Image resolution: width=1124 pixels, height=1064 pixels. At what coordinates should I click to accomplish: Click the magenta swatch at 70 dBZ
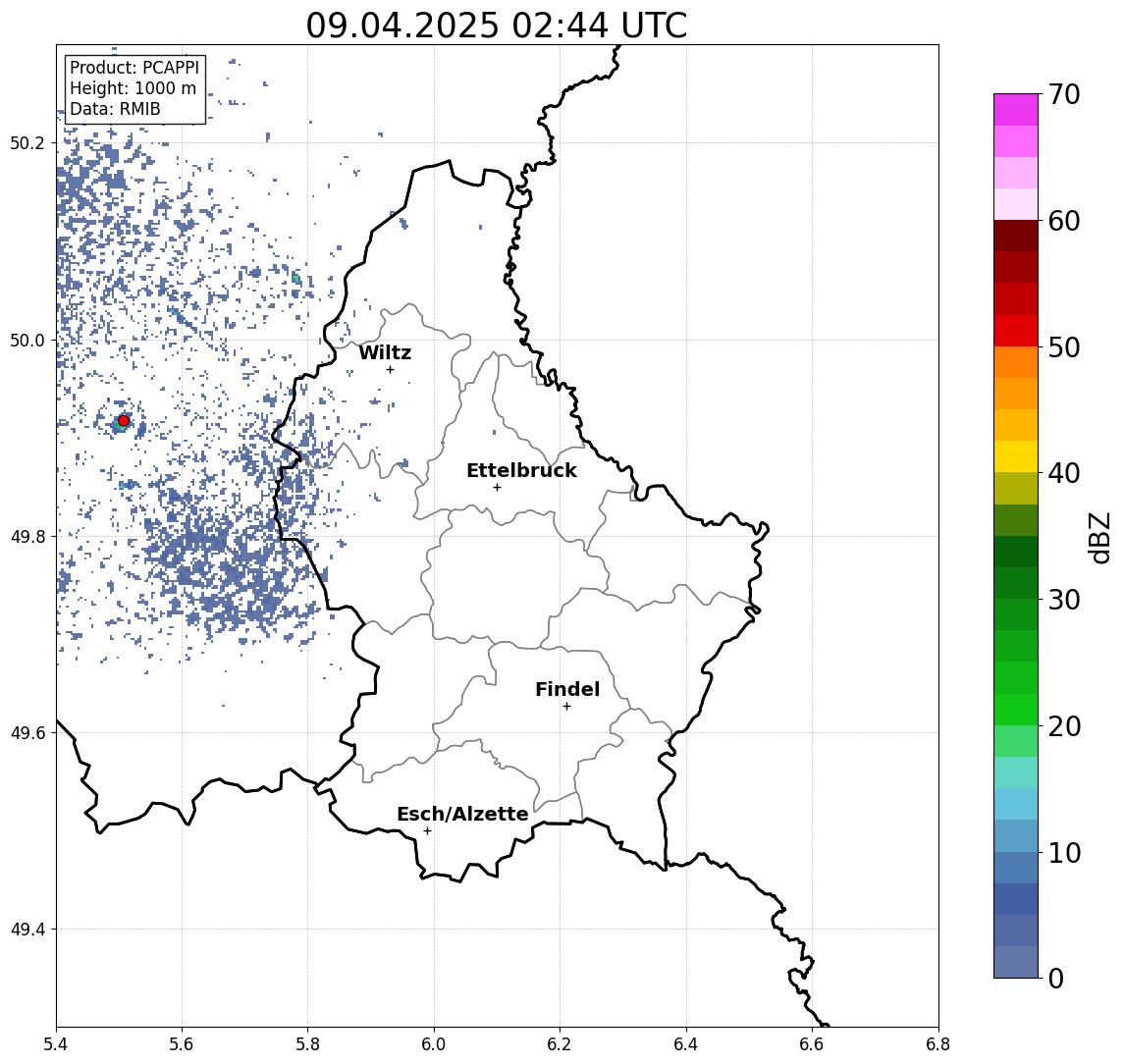[1016, 110]
